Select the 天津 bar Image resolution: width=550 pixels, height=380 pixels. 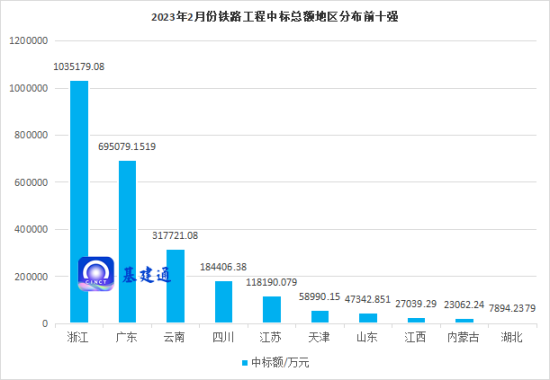pos(320,316)
